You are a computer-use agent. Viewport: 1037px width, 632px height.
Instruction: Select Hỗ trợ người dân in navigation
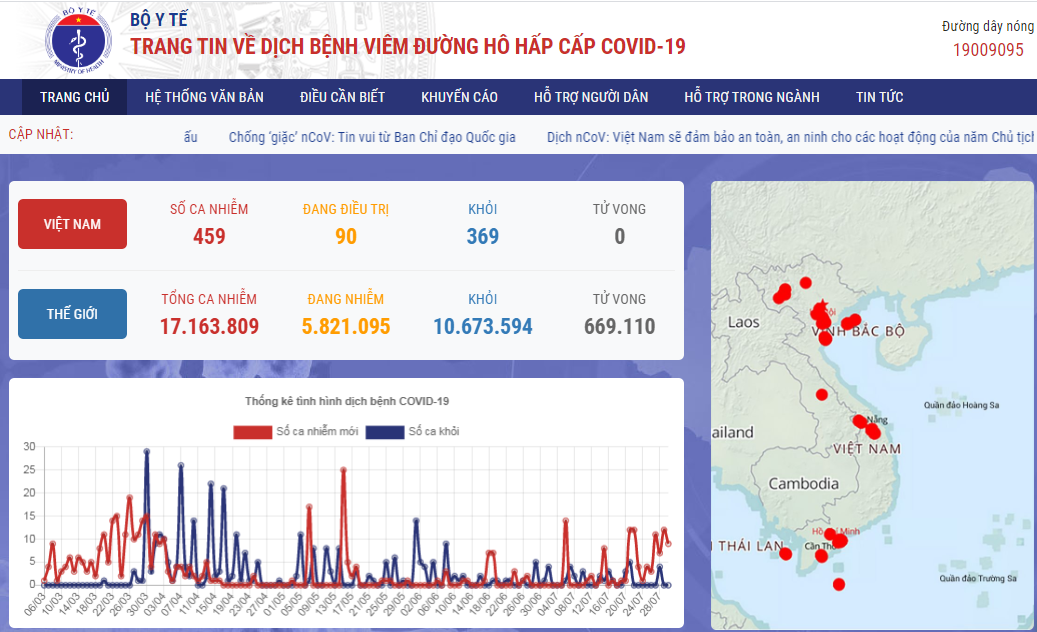pyautogui.click(x=591, y=97)
